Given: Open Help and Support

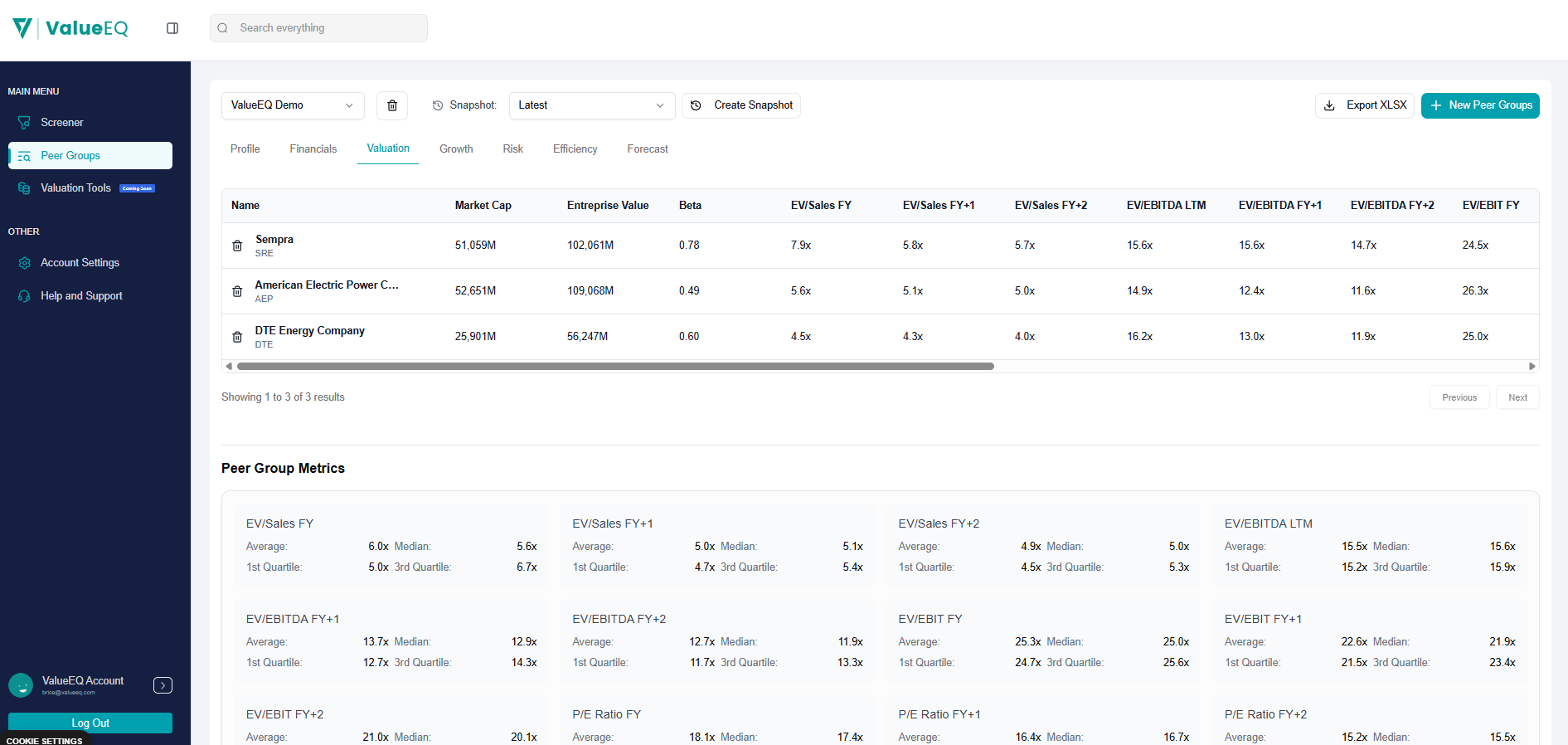Looking at the screenshot, I should (x=90, y=296).
